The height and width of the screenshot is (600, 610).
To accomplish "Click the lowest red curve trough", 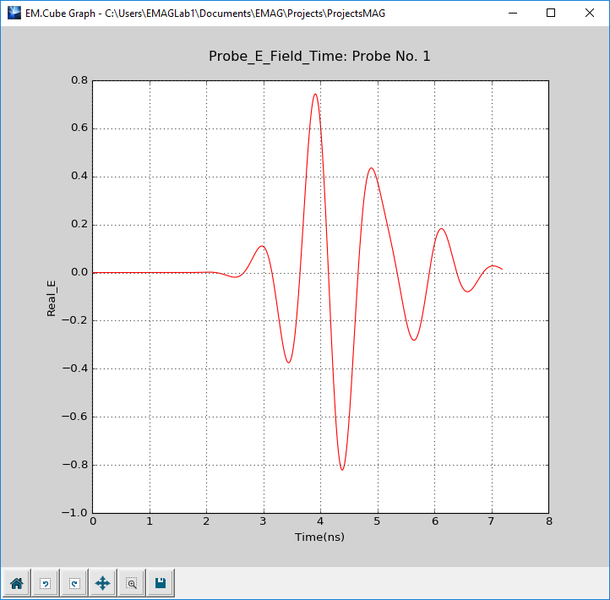I will tap(342, 469).
